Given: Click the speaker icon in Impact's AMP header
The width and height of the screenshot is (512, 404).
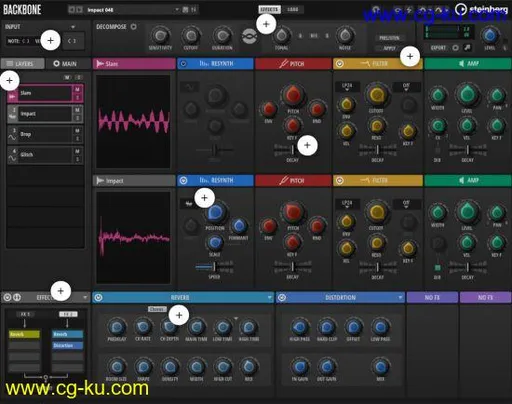Looking at the screenshot, I should [x=461, y=180].
